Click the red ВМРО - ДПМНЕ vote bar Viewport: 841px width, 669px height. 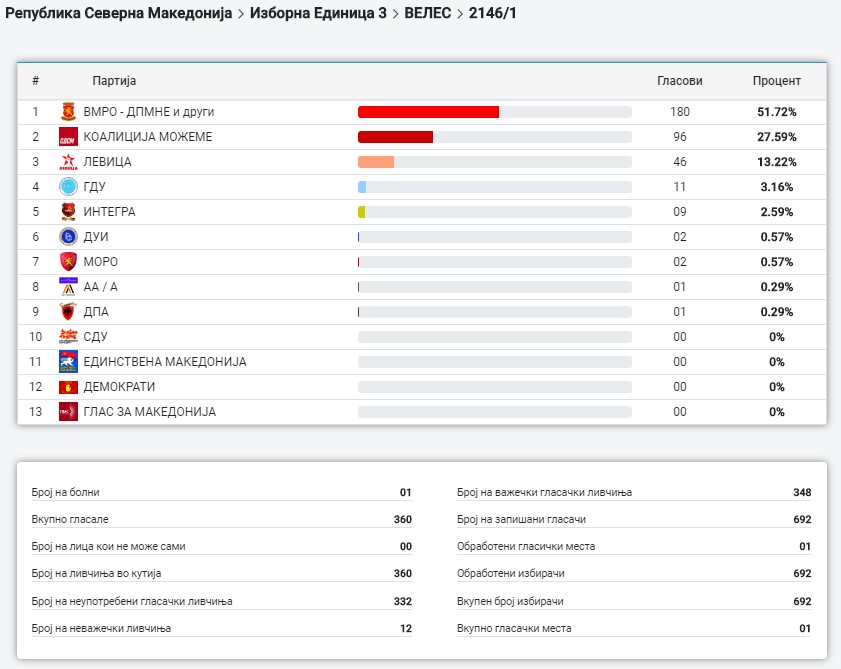(428, 112)
